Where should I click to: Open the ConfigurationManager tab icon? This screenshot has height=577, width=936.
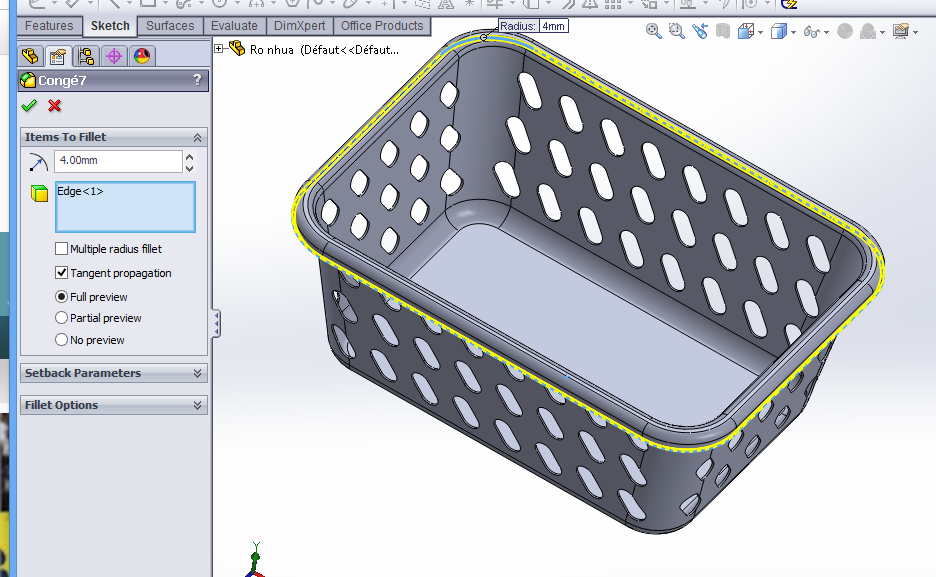click(86, 56)
